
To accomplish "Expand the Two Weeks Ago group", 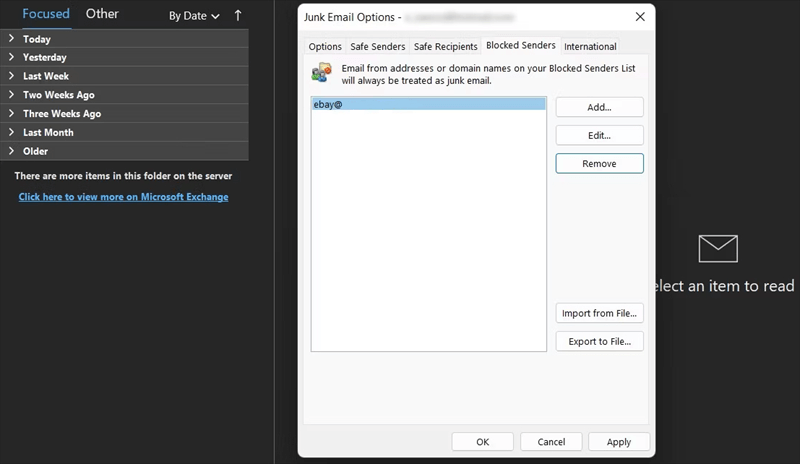I will (60, 95).
